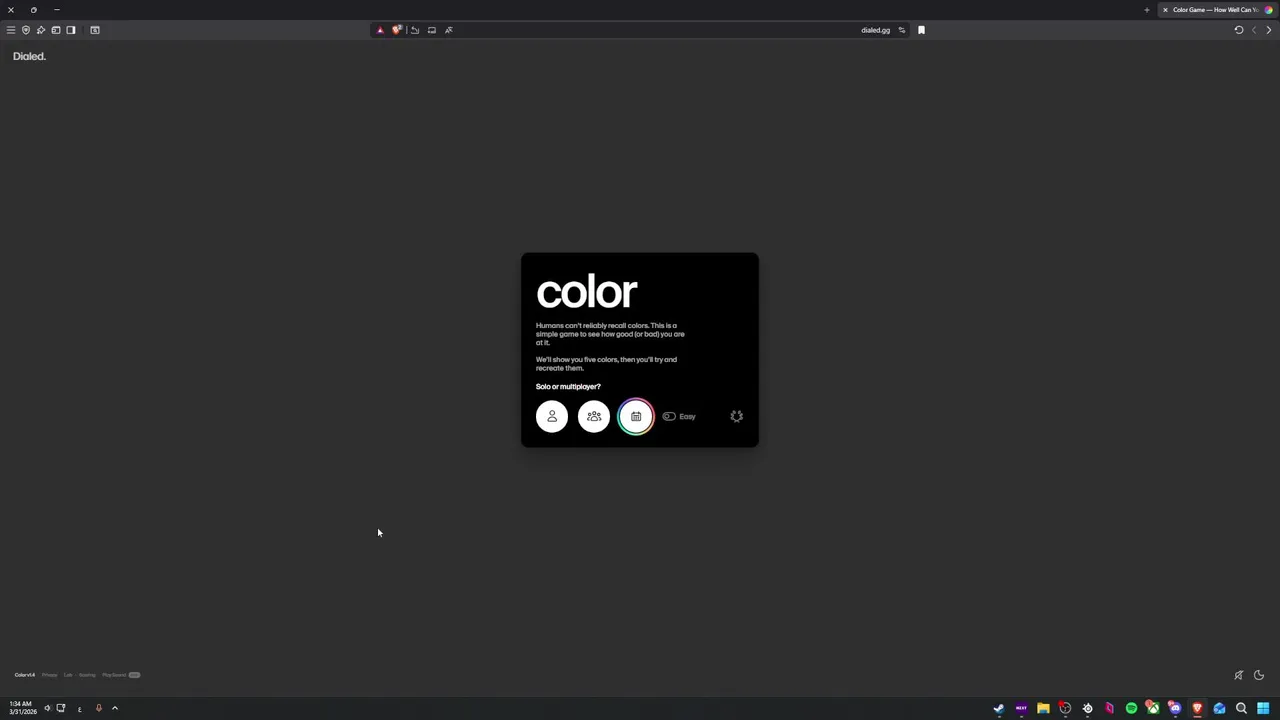
Task: Open Spotify from the taskbar
Action: tap(1131, 708)
